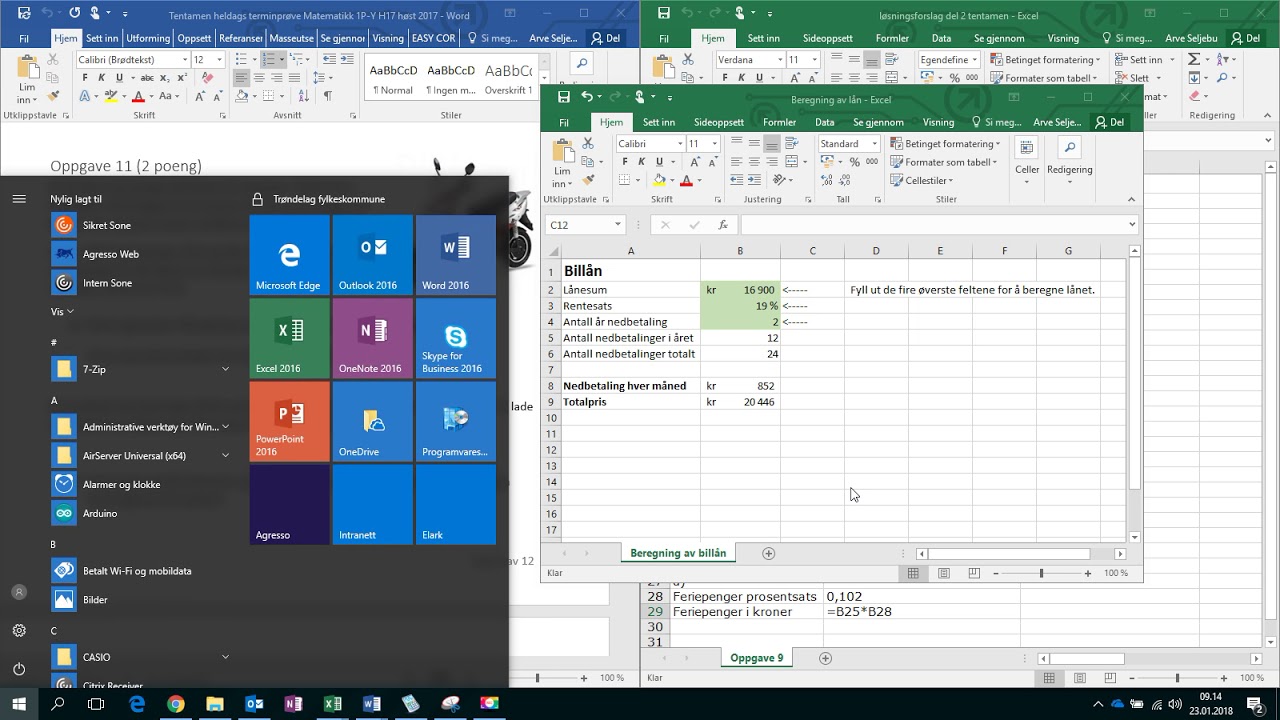Open Skype for Business 2016 tile
Image resolution: width=1280 pixels, height=720 pixels.
point(456,338)
